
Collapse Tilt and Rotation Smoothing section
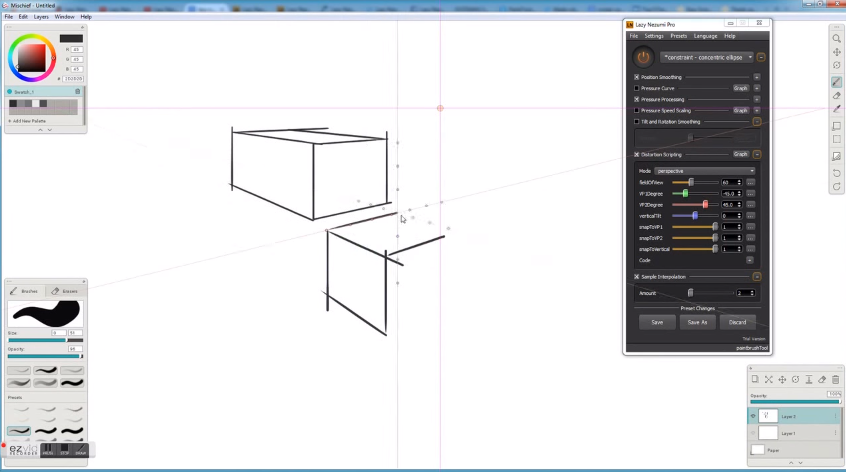(x=757, y=122)
